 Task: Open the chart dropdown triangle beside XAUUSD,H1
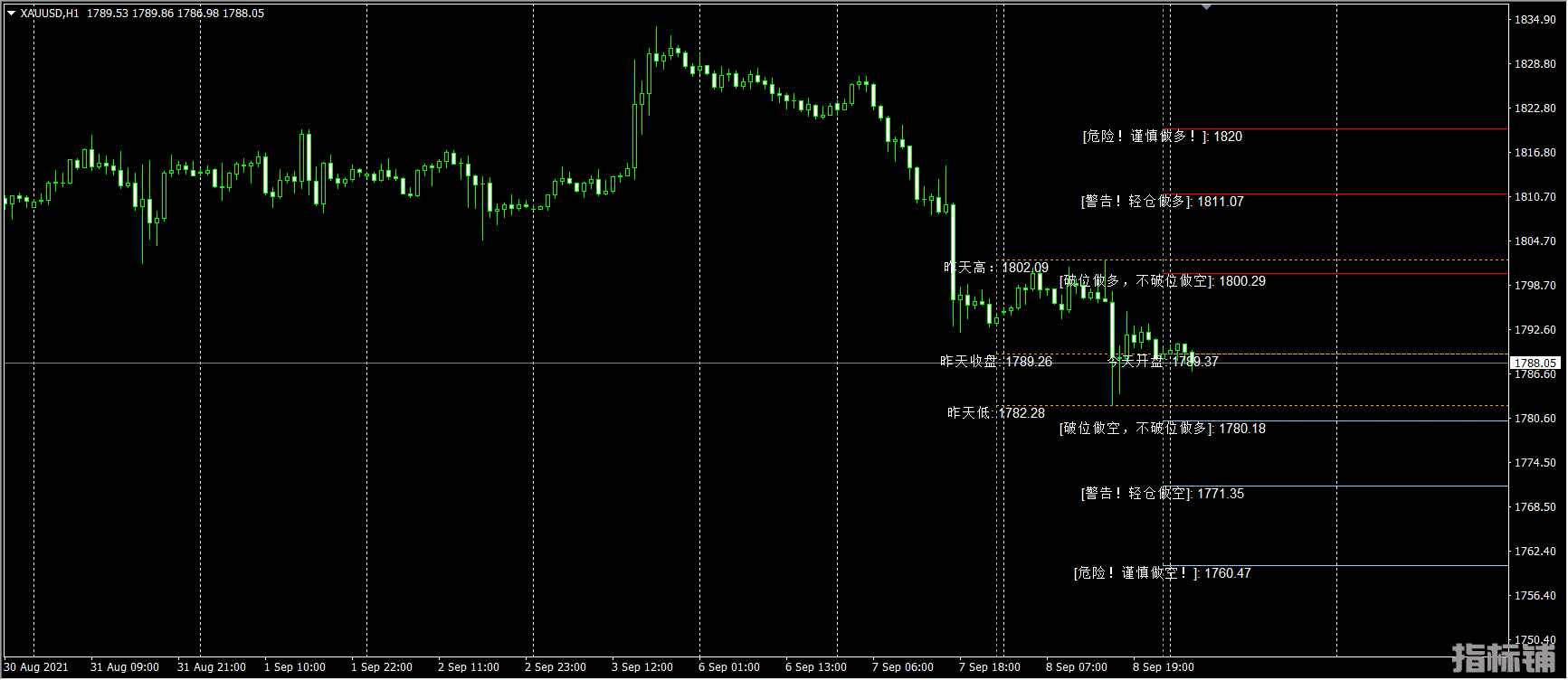[12, 14]
